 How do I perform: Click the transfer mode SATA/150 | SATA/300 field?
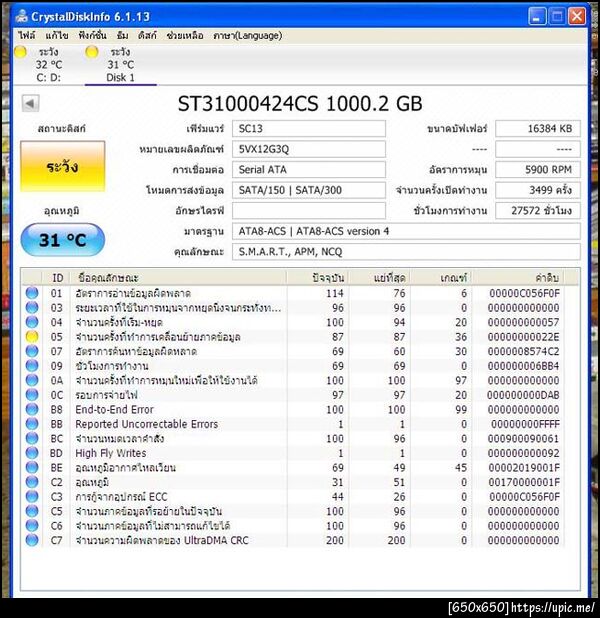309,190
